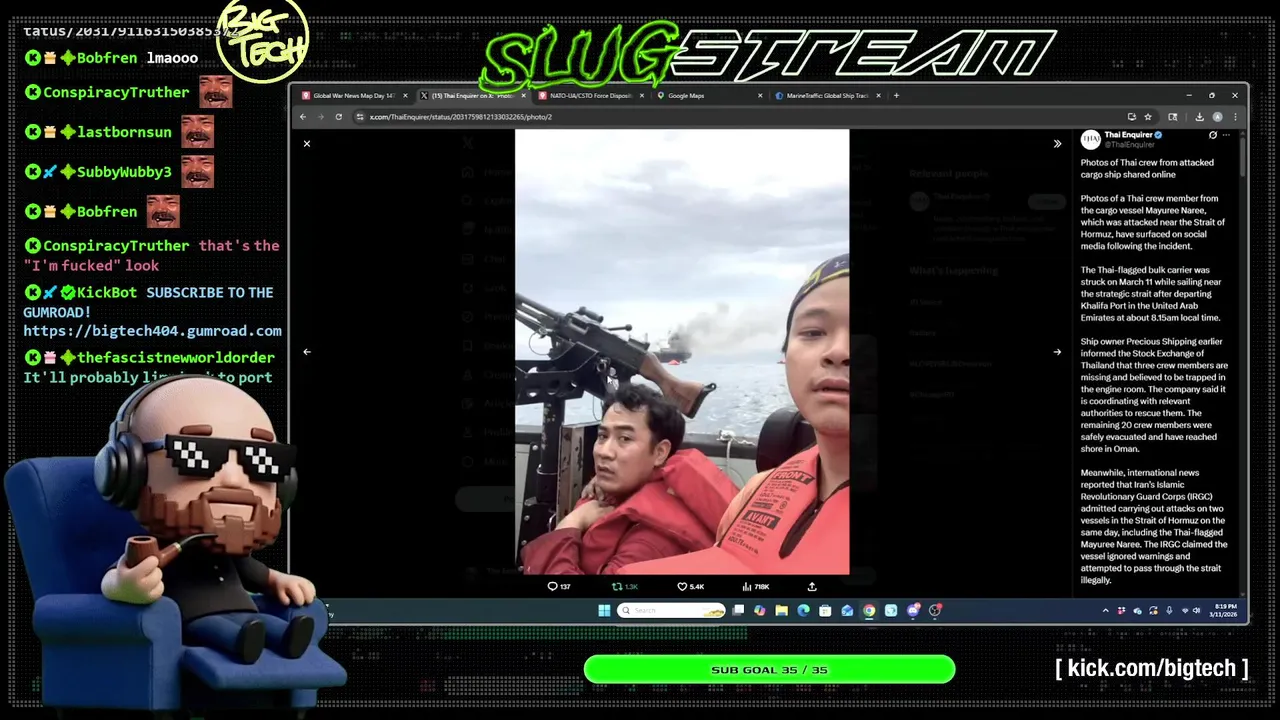Open Task View on the taskbar
1280x720 pixels.
click(x=738, y=610)
